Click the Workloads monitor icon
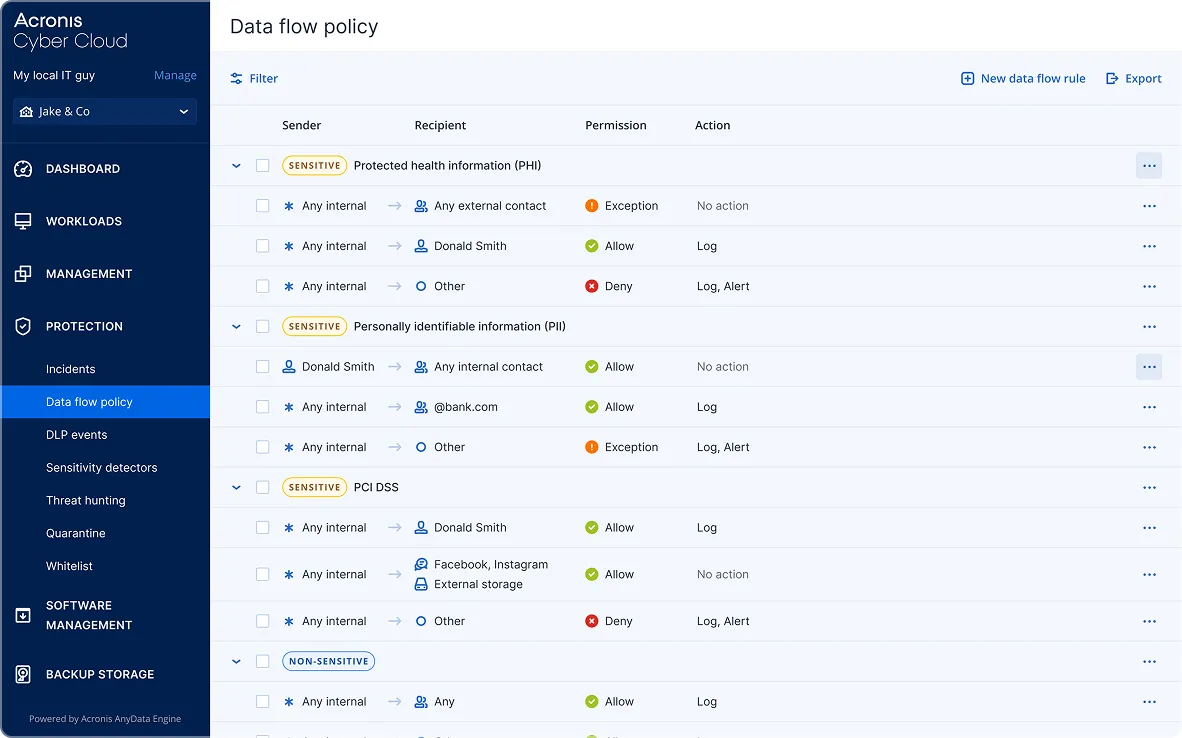Viewport: 1182px width, 738px height. 23,221
